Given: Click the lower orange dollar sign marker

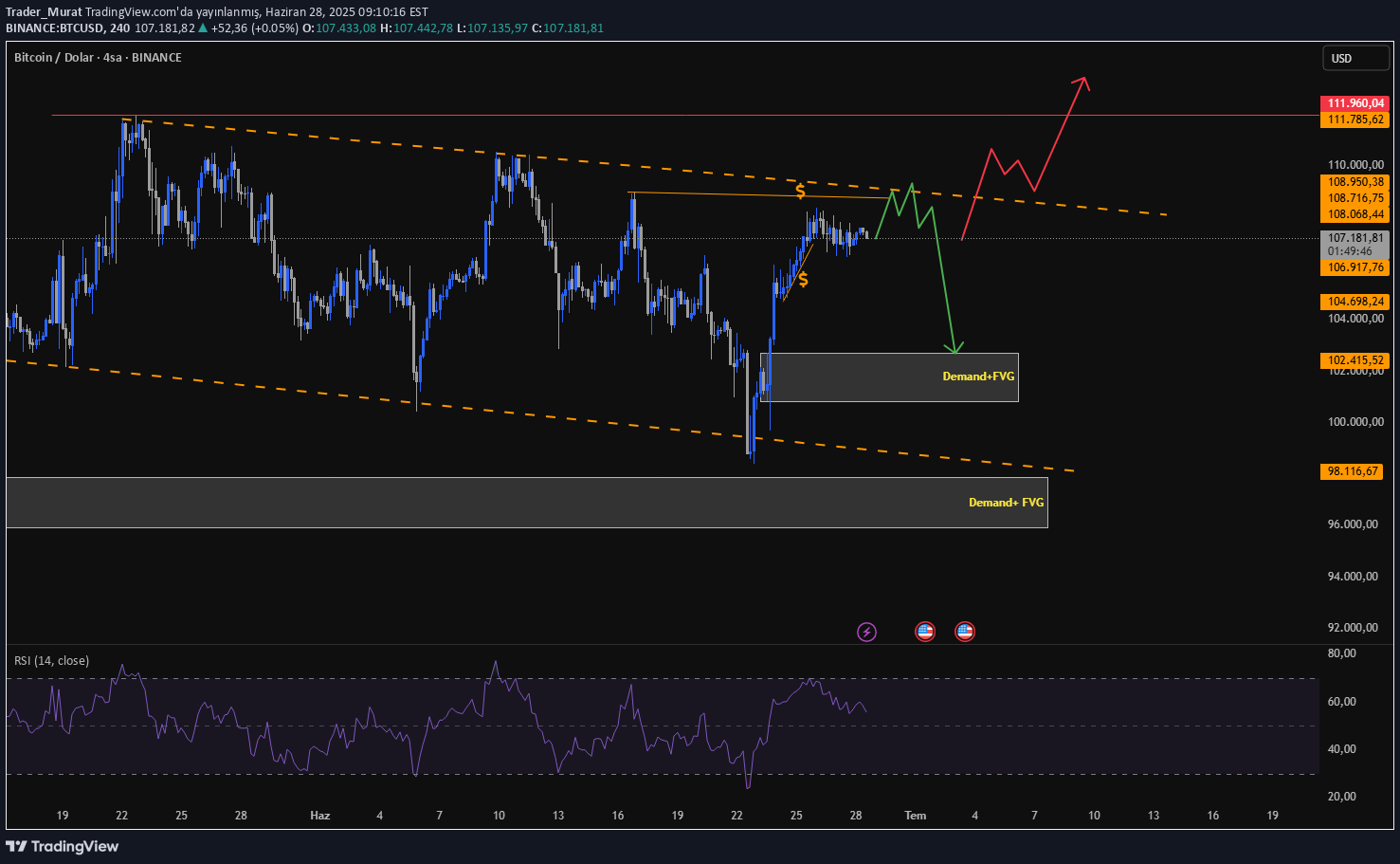Looking at the screenshot, I should point(804,279).
